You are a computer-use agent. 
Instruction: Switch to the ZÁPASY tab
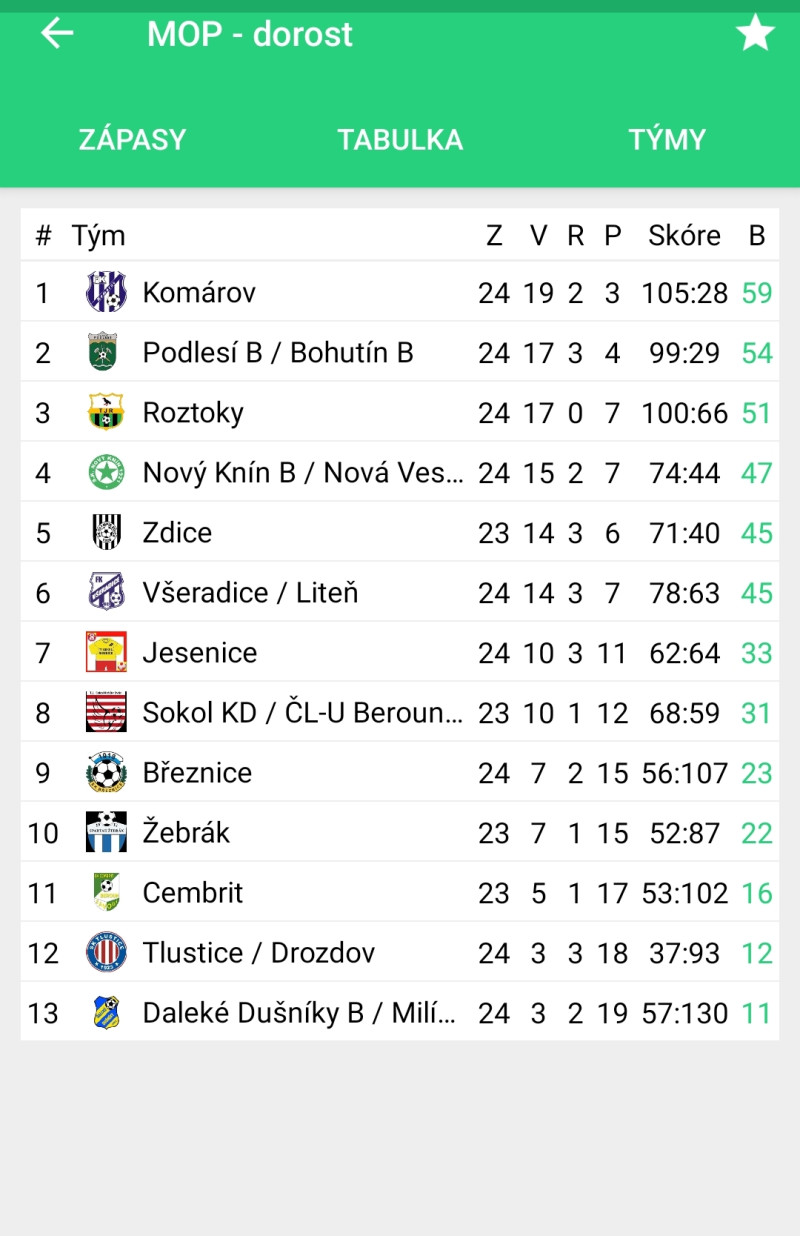click(133, 139)
